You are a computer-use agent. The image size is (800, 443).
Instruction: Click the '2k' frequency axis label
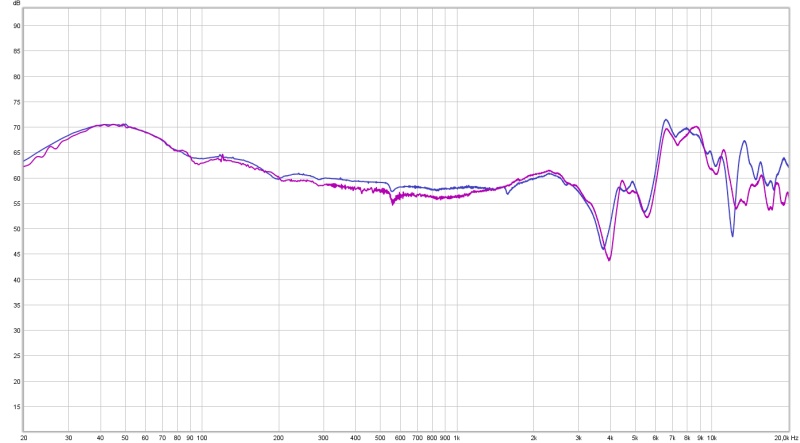534,437
